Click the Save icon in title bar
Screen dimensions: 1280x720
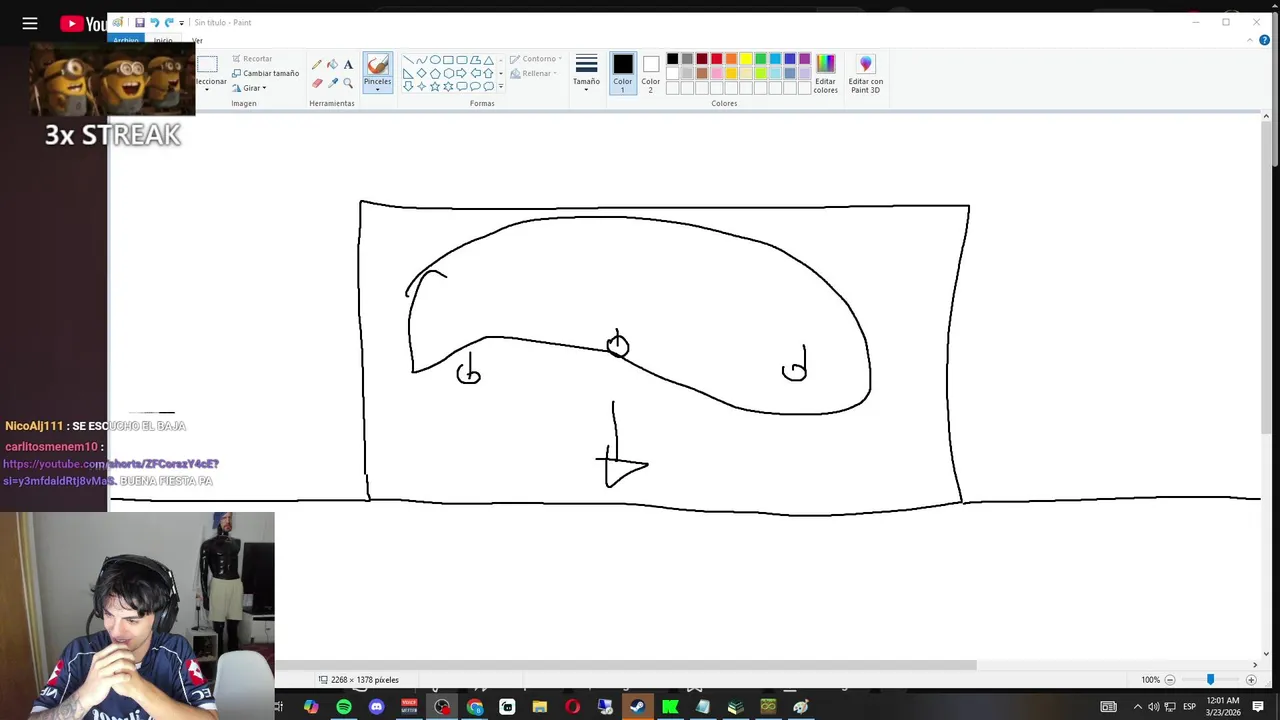pyautogui.click(x=140, y=22)
